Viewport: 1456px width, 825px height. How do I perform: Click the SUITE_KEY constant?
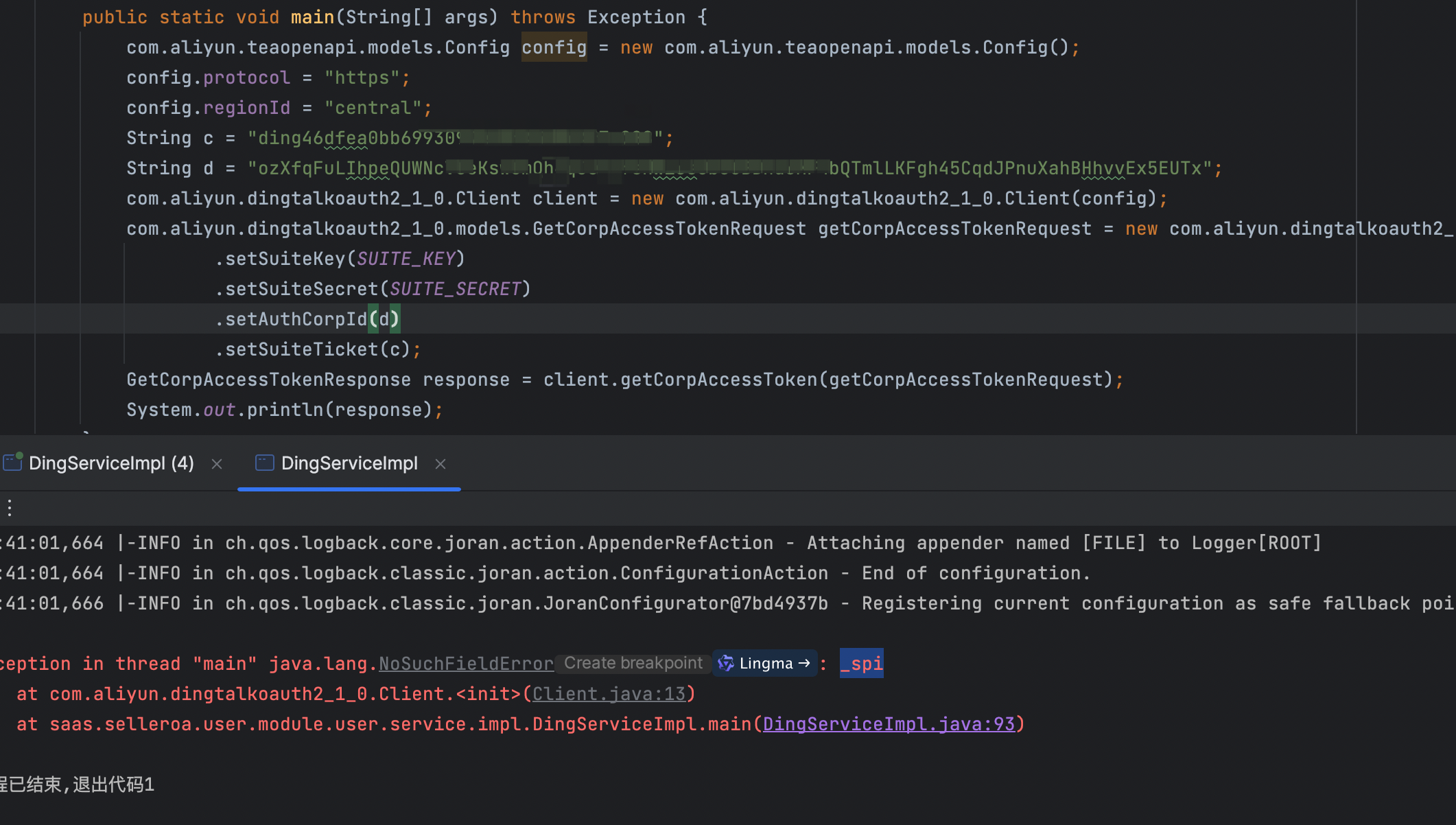[406, 259]
